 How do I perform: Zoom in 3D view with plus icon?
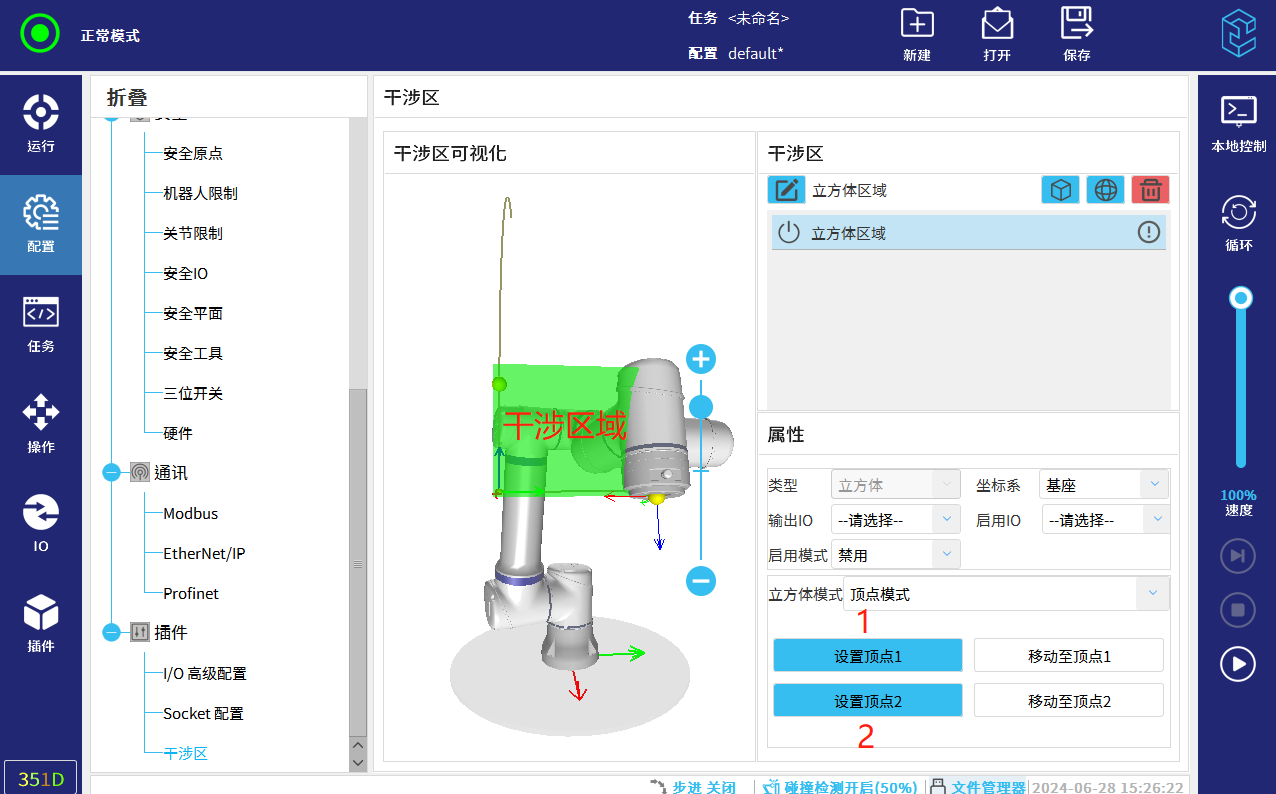tap(701, 359)
